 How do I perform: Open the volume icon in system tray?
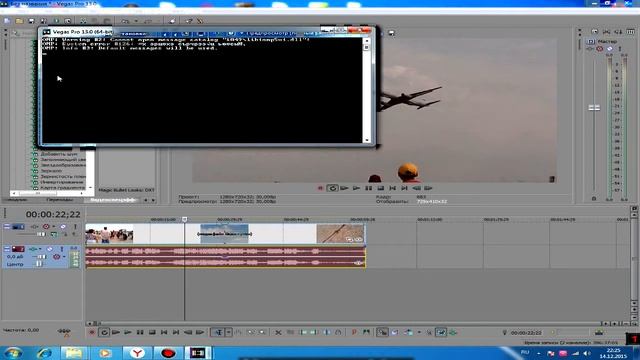(x=587, y=353)
